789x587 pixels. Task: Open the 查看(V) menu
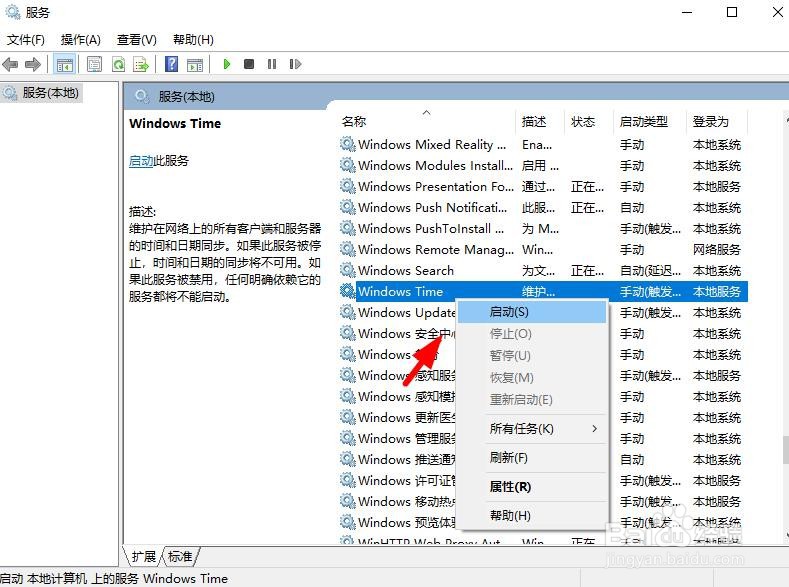click(136, 39)
